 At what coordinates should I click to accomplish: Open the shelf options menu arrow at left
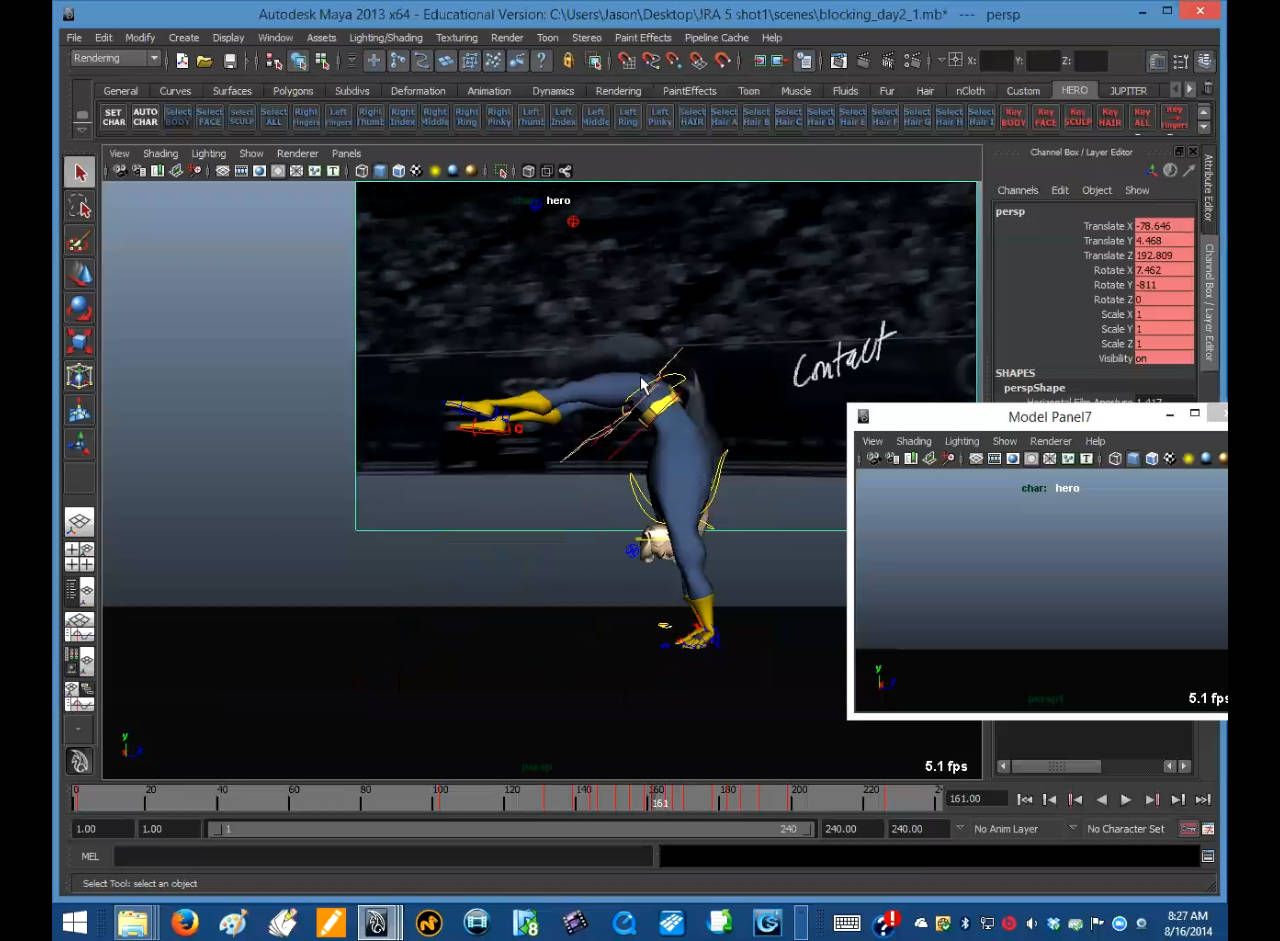click(82, 131)
